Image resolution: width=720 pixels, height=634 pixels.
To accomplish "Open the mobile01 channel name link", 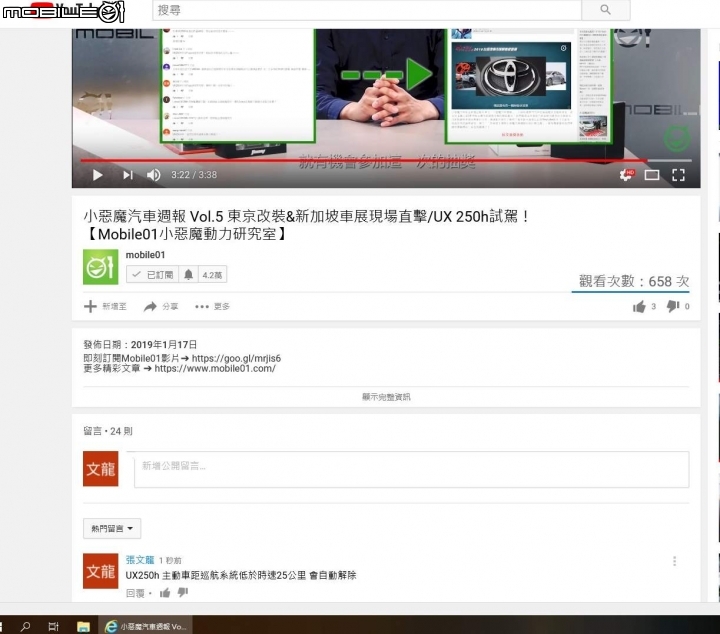I will point(145,255).
